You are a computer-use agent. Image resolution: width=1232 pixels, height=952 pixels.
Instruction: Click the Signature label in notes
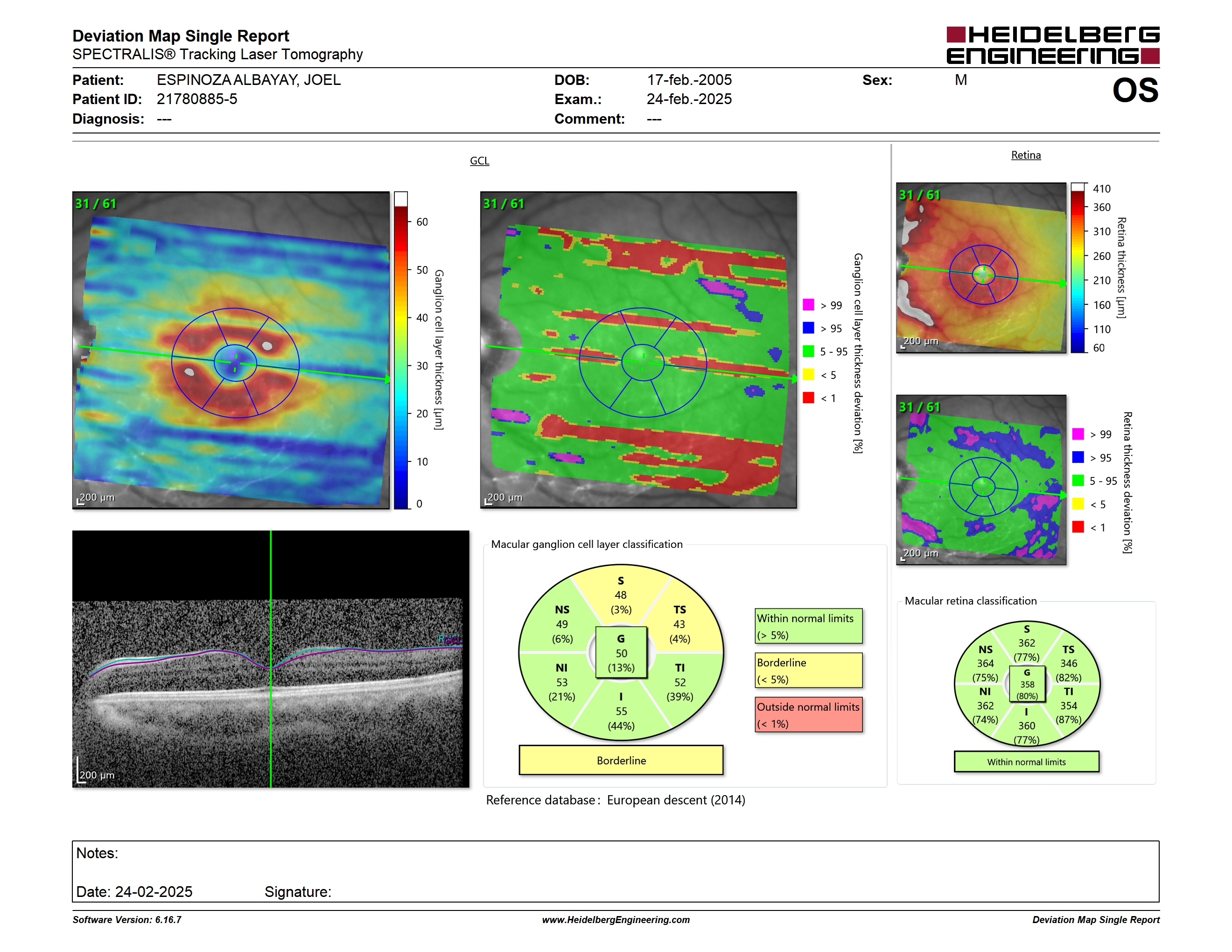pos(298,892)
